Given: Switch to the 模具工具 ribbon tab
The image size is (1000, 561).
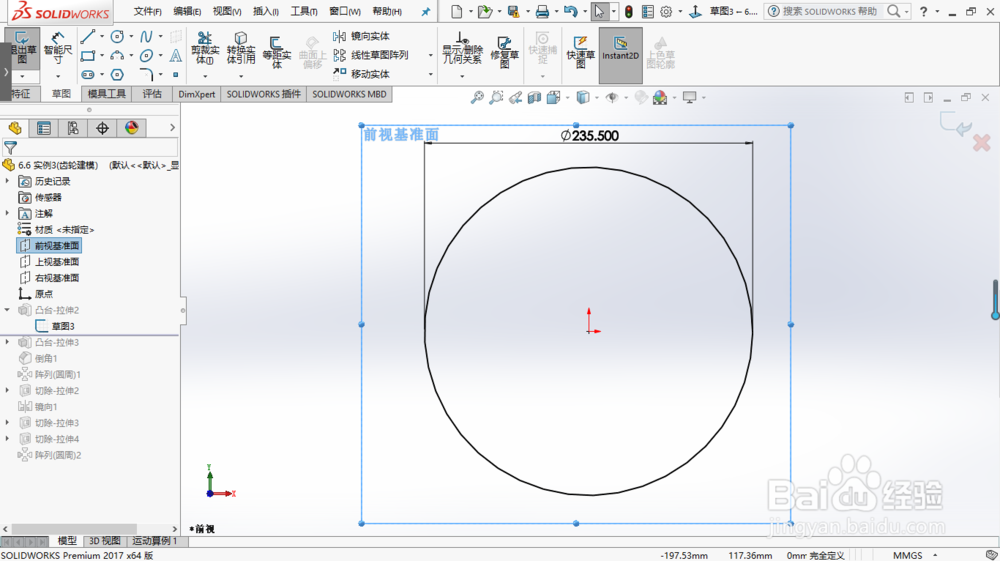Looking at the screenshot, I should click(107, 94).
